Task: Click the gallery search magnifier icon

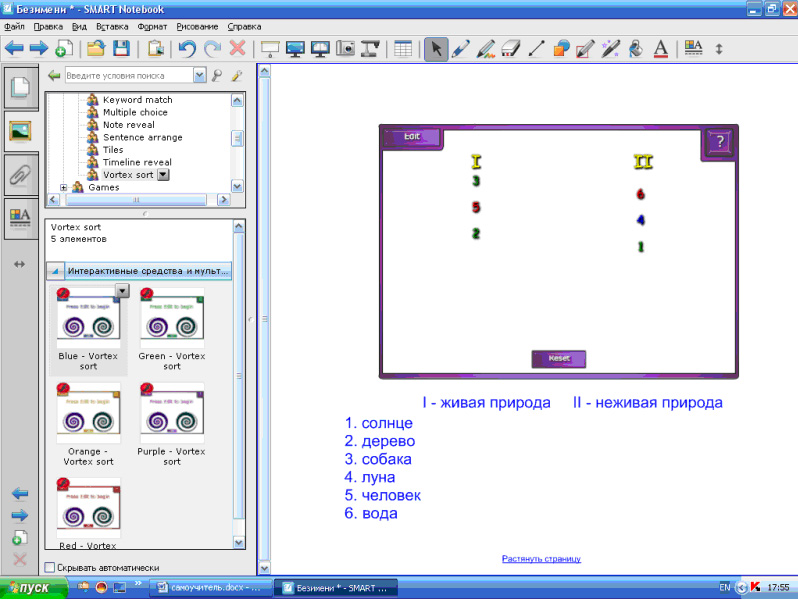Action: [217, 75]
